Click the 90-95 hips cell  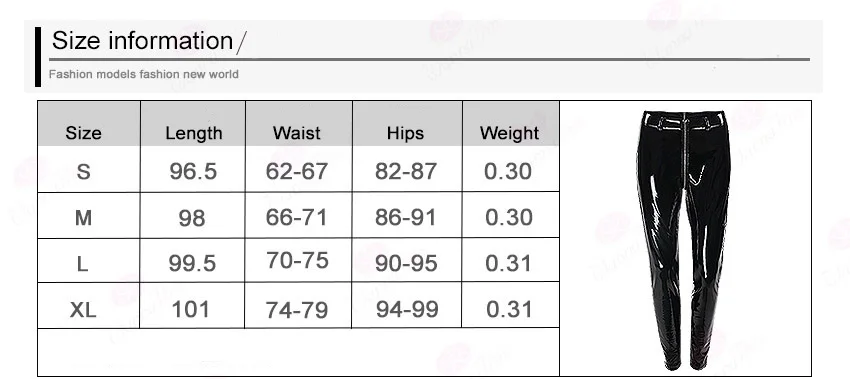point(406,264)
